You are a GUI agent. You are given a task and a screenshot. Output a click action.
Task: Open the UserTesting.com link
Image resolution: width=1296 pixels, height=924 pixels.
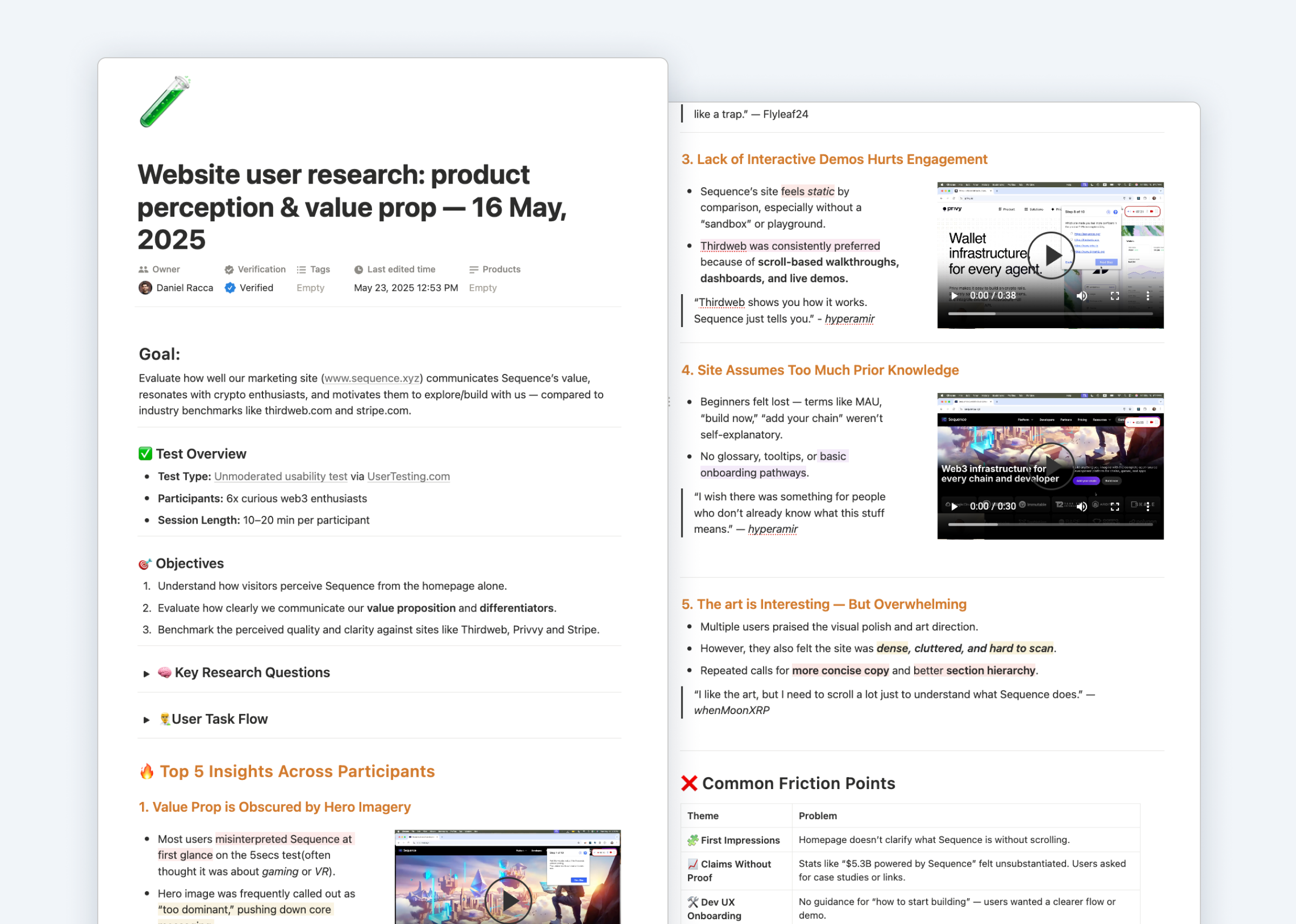click(408, 477)
